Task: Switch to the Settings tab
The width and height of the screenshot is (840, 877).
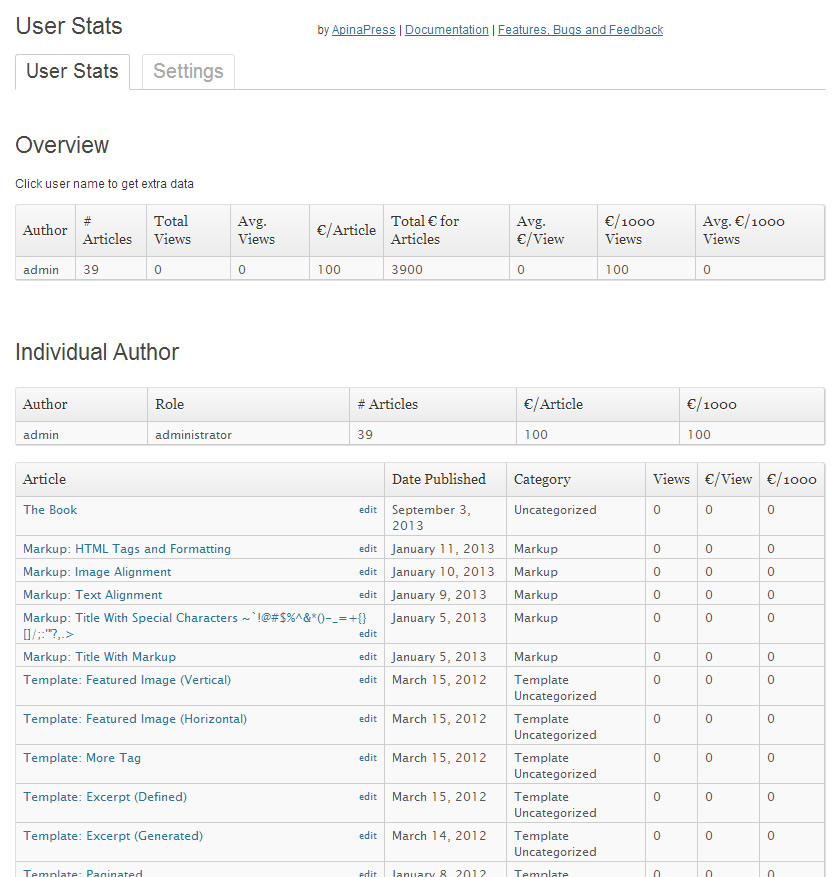Action: point(188,72)
